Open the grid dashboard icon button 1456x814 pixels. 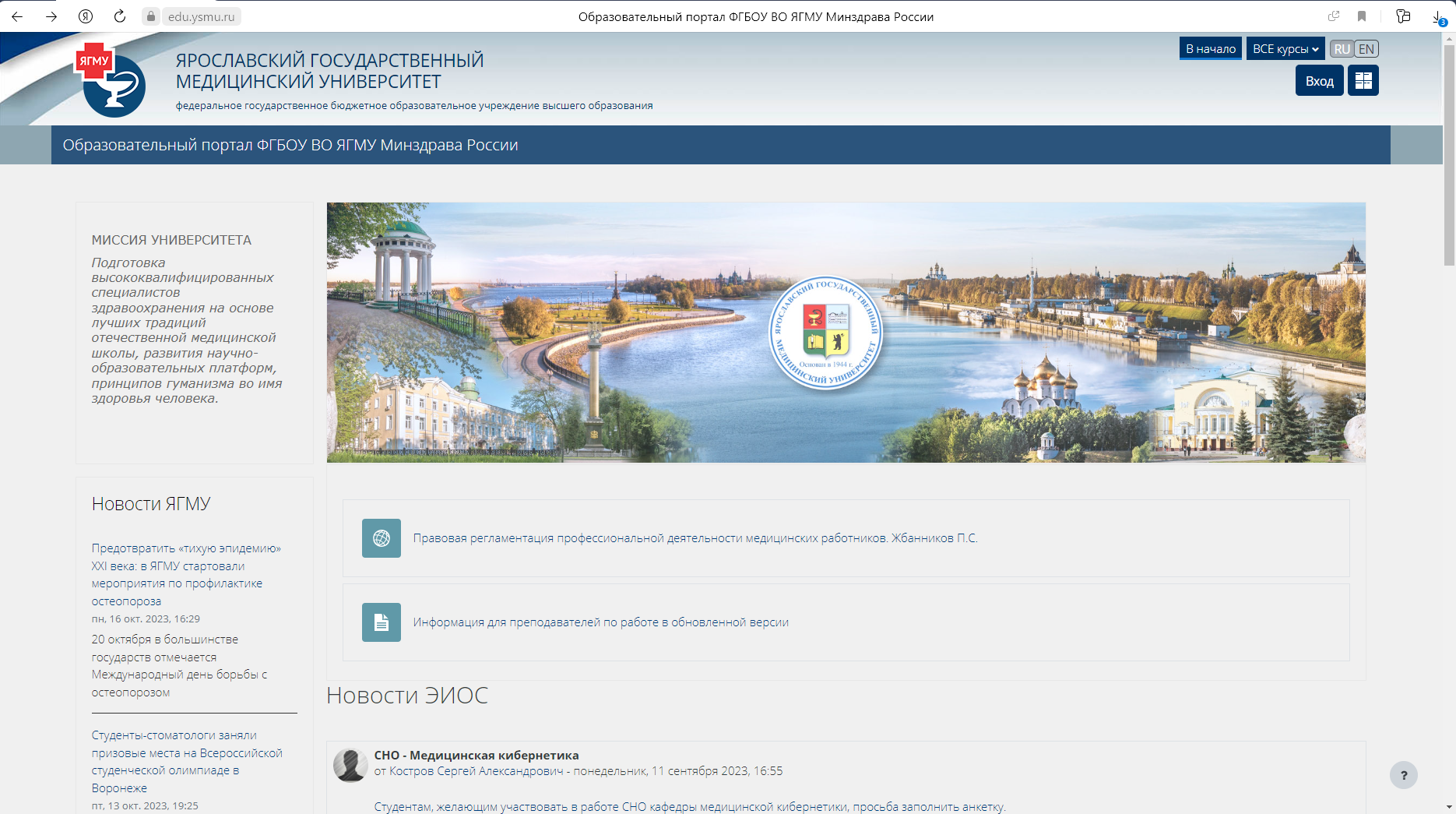tap(1363, 81)
